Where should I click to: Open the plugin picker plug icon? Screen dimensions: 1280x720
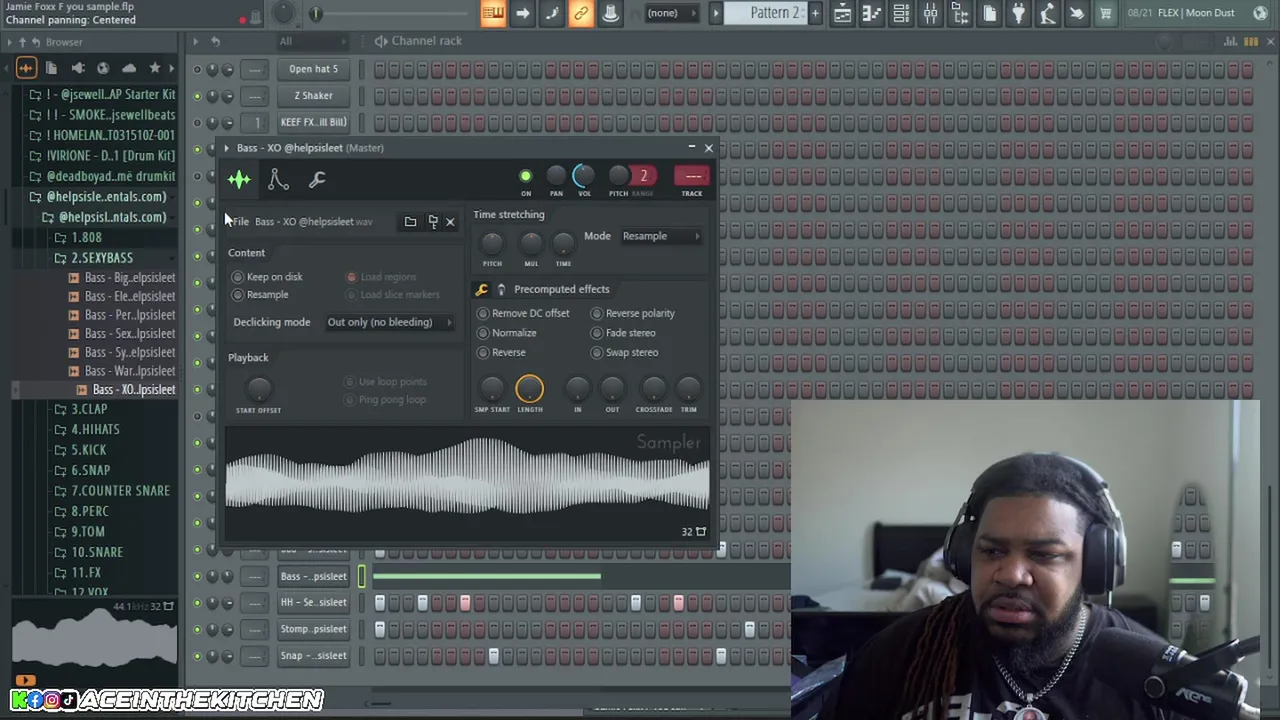(1018, 13)
